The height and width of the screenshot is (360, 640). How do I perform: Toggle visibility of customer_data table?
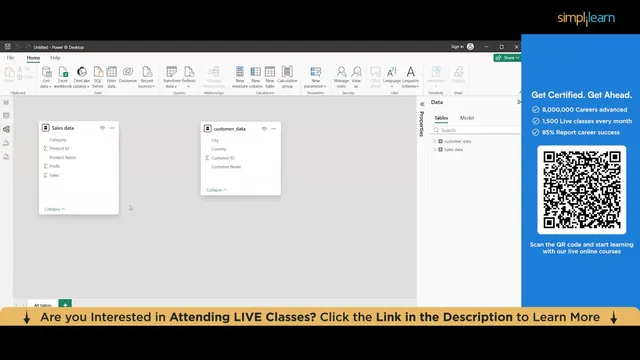coord(264,129)
